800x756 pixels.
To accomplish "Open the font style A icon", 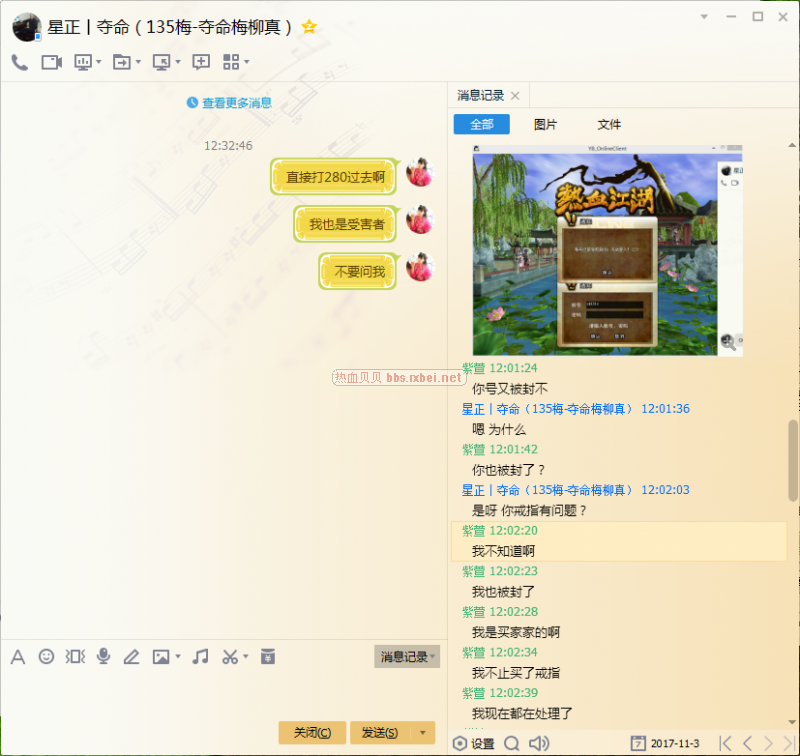I will (17, 657).
